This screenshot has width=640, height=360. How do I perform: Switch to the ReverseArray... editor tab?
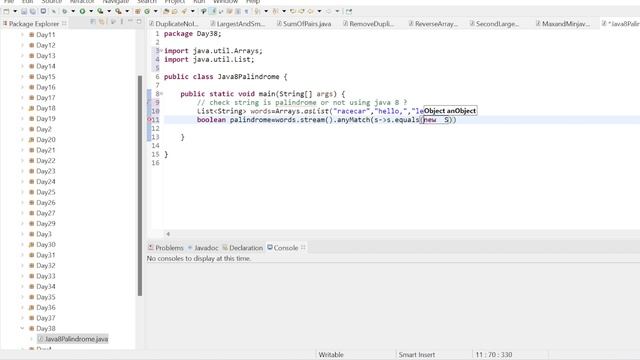(x=433, y=24)
